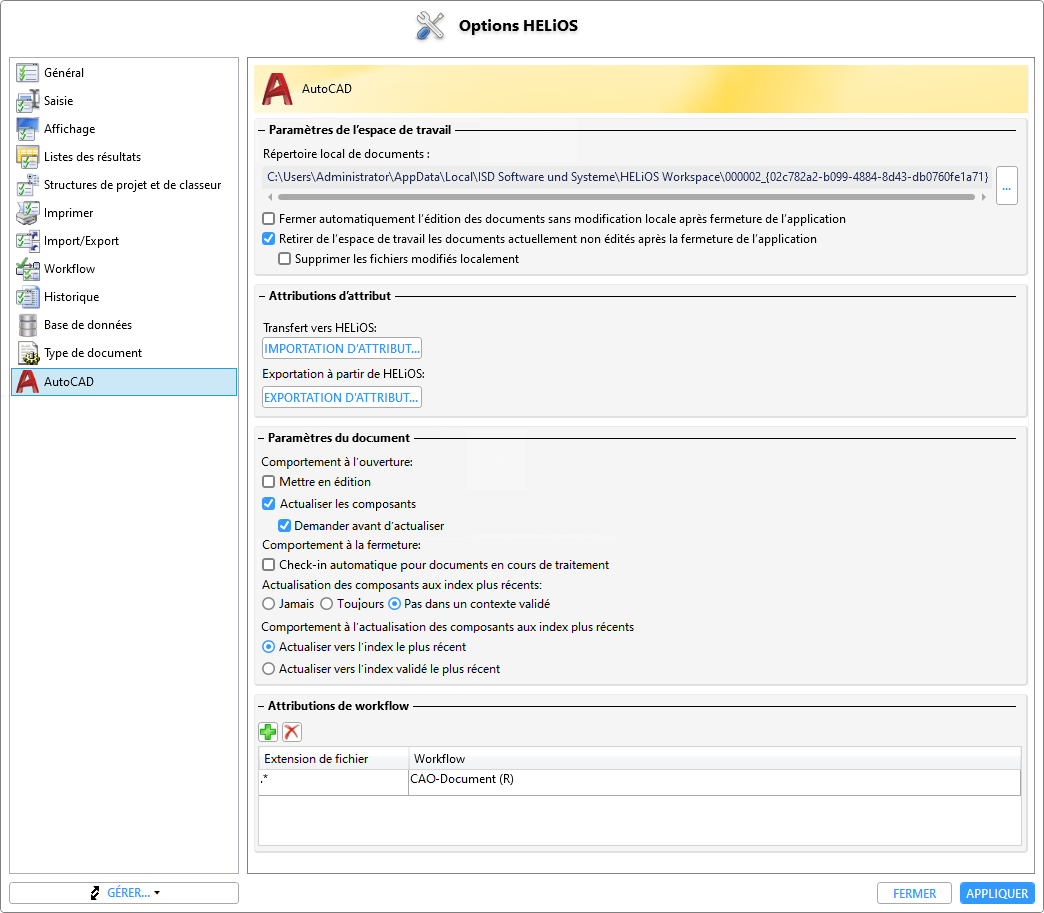Image resolution: width=1044 pixels, height=913 pixels.
Task: Click the large AutoCAD header logo
Action: [x=277, y=89]
